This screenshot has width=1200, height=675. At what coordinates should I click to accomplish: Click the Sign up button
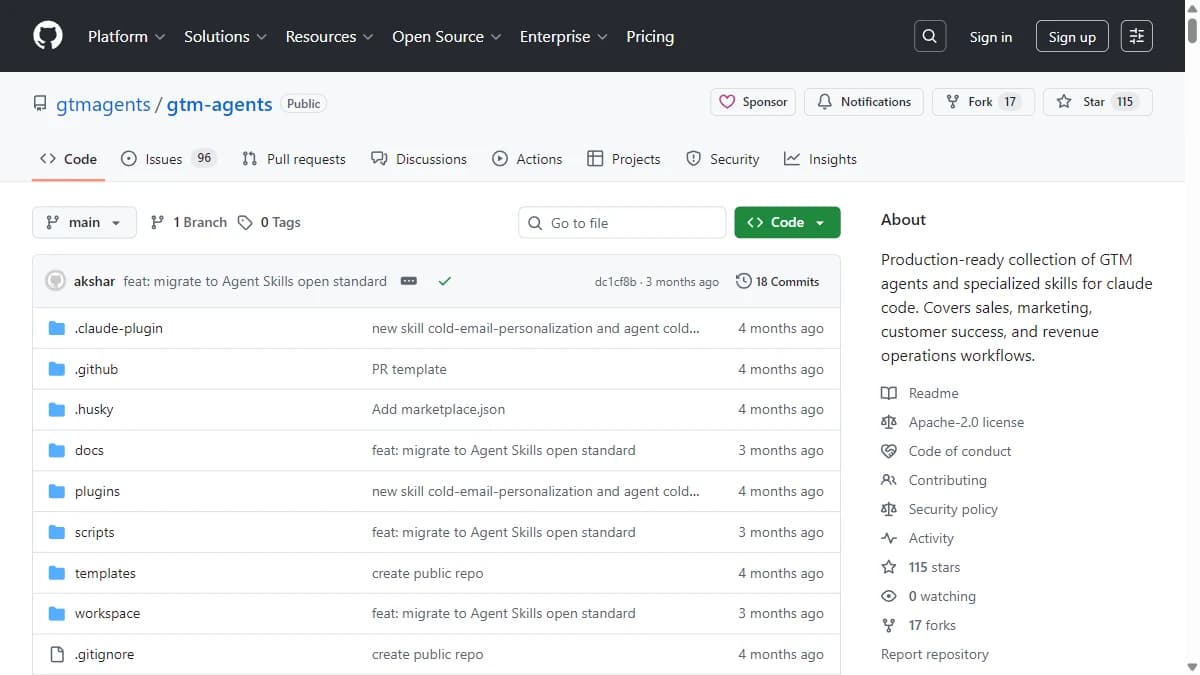pyautogui.click(x=1072, y=37)
